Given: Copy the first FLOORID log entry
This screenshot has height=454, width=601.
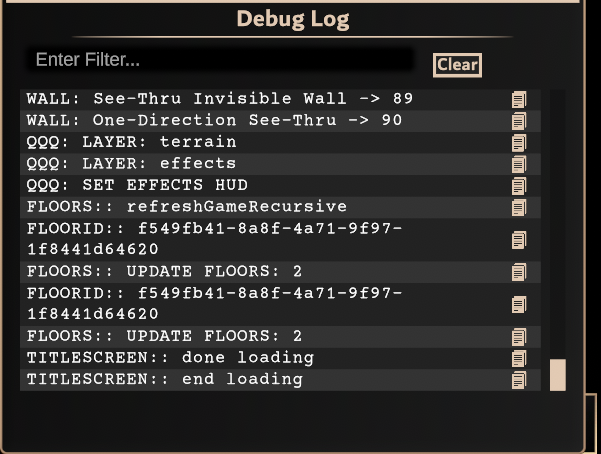Looking at the screenshot, I should (519, 240).
